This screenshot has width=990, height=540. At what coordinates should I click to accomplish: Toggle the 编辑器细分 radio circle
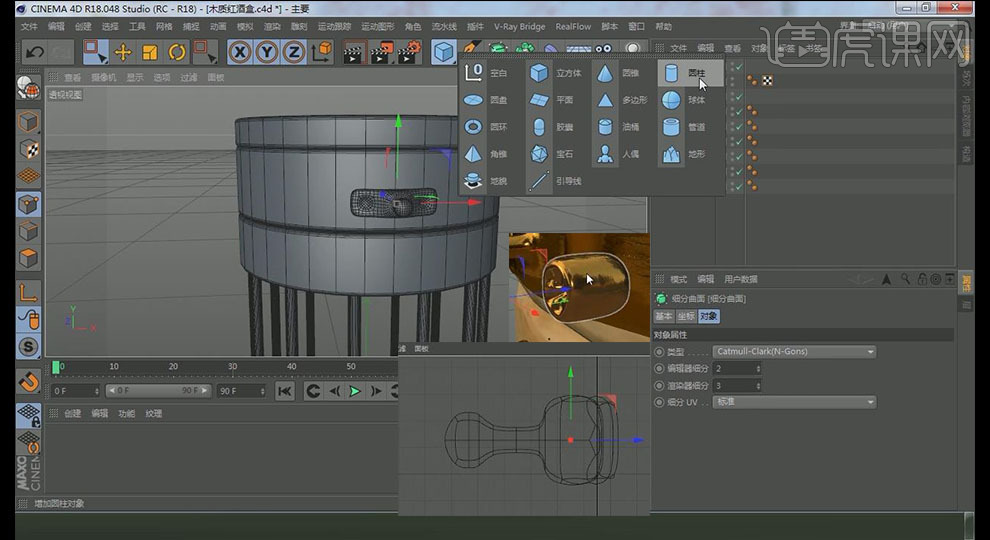pyautogui.click(x=659, y=368)
